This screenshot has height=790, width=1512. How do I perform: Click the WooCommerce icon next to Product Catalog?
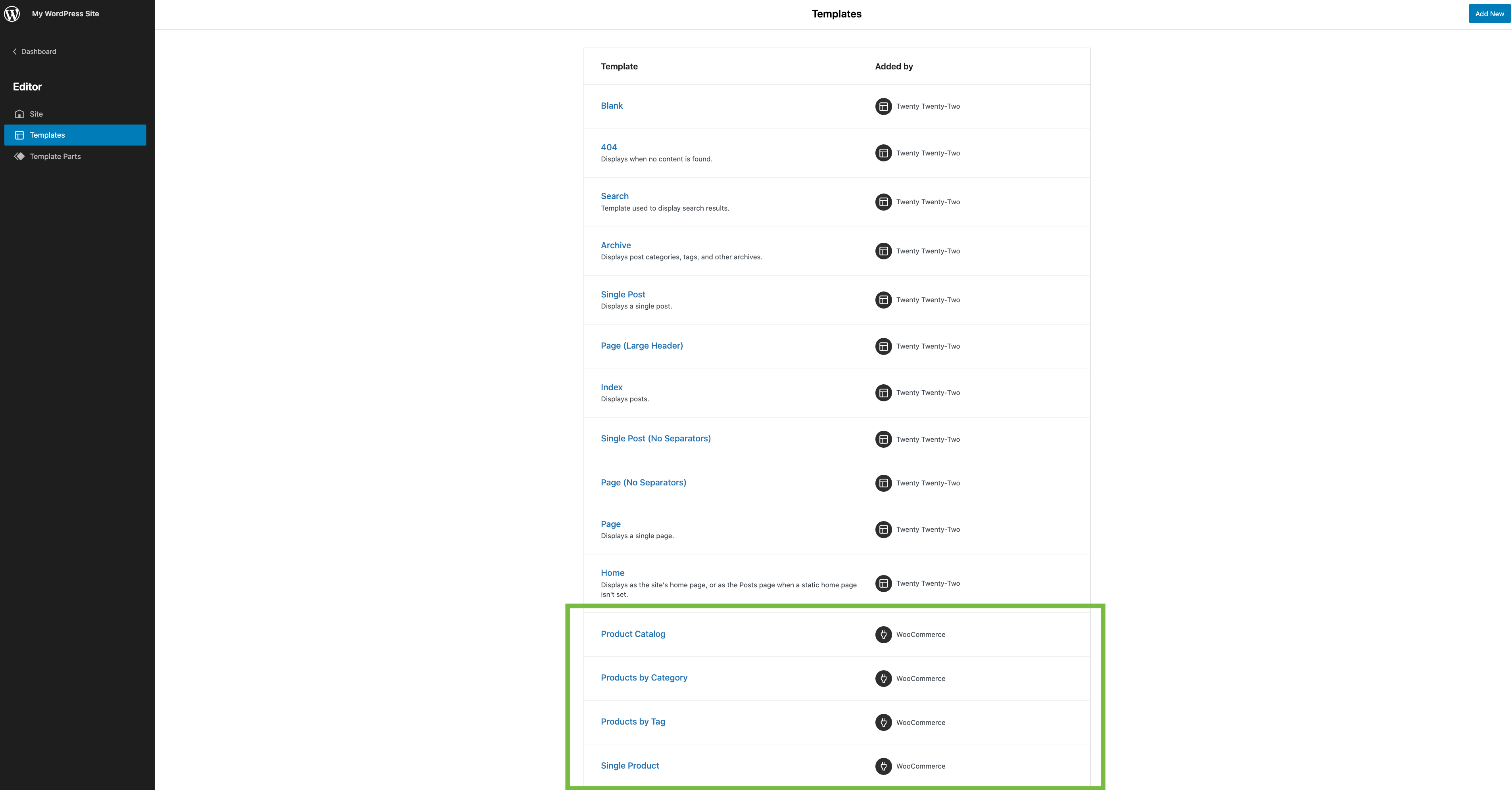click(x=883, y=635)
